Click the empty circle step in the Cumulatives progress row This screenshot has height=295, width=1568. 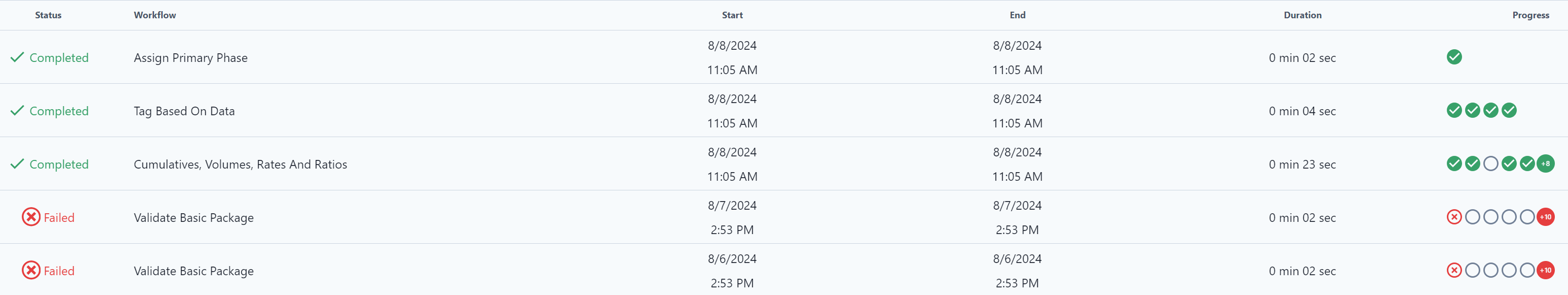pos(1490,163)
